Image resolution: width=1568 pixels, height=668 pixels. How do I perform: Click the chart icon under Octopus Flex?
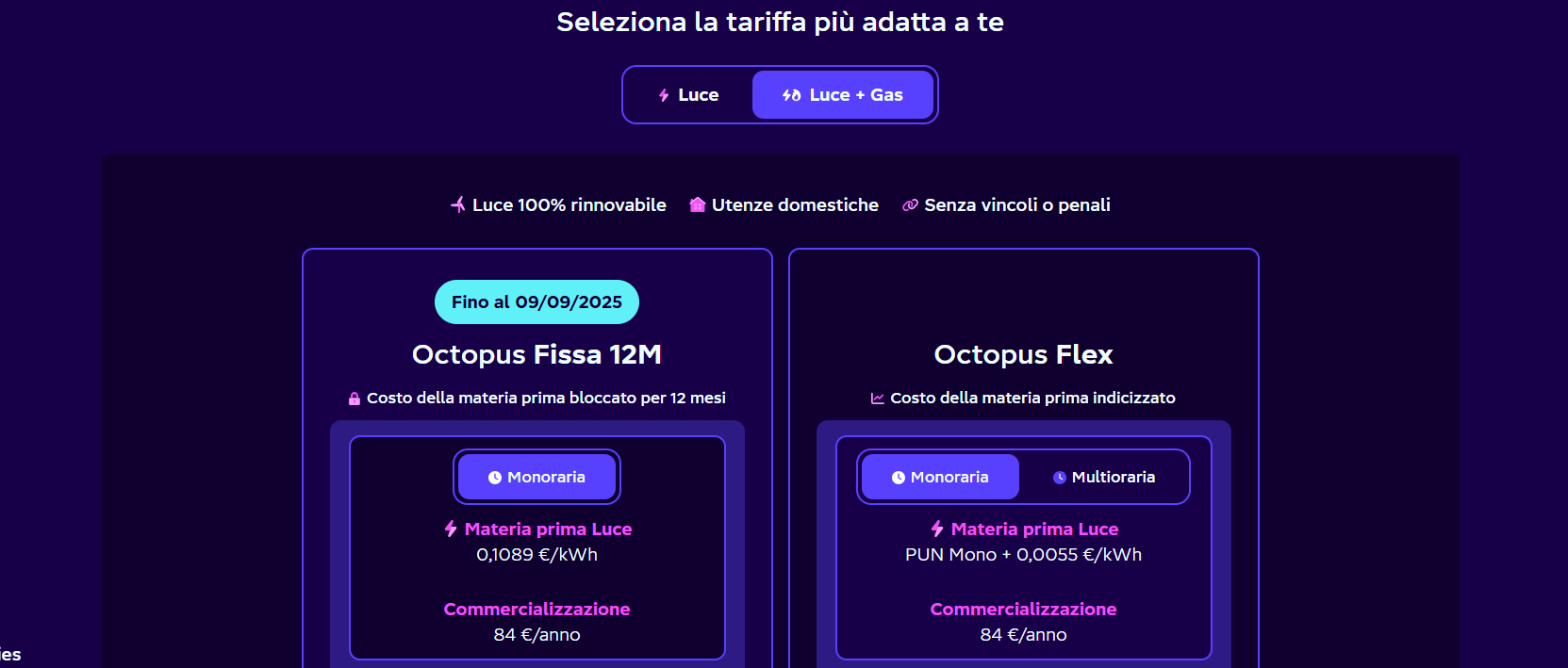click(878, 399)
